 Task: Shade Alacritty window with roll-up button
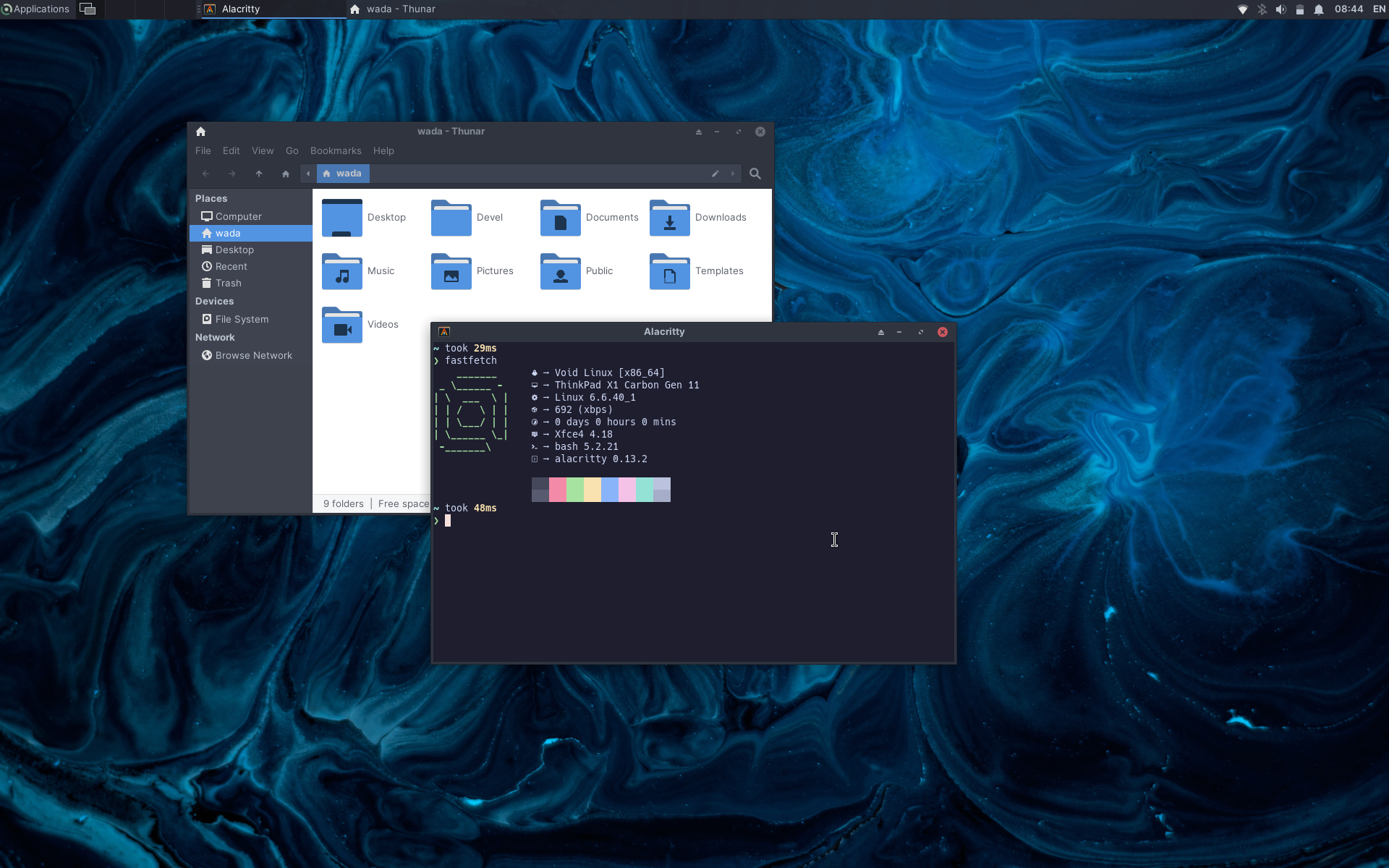point(881,332)
